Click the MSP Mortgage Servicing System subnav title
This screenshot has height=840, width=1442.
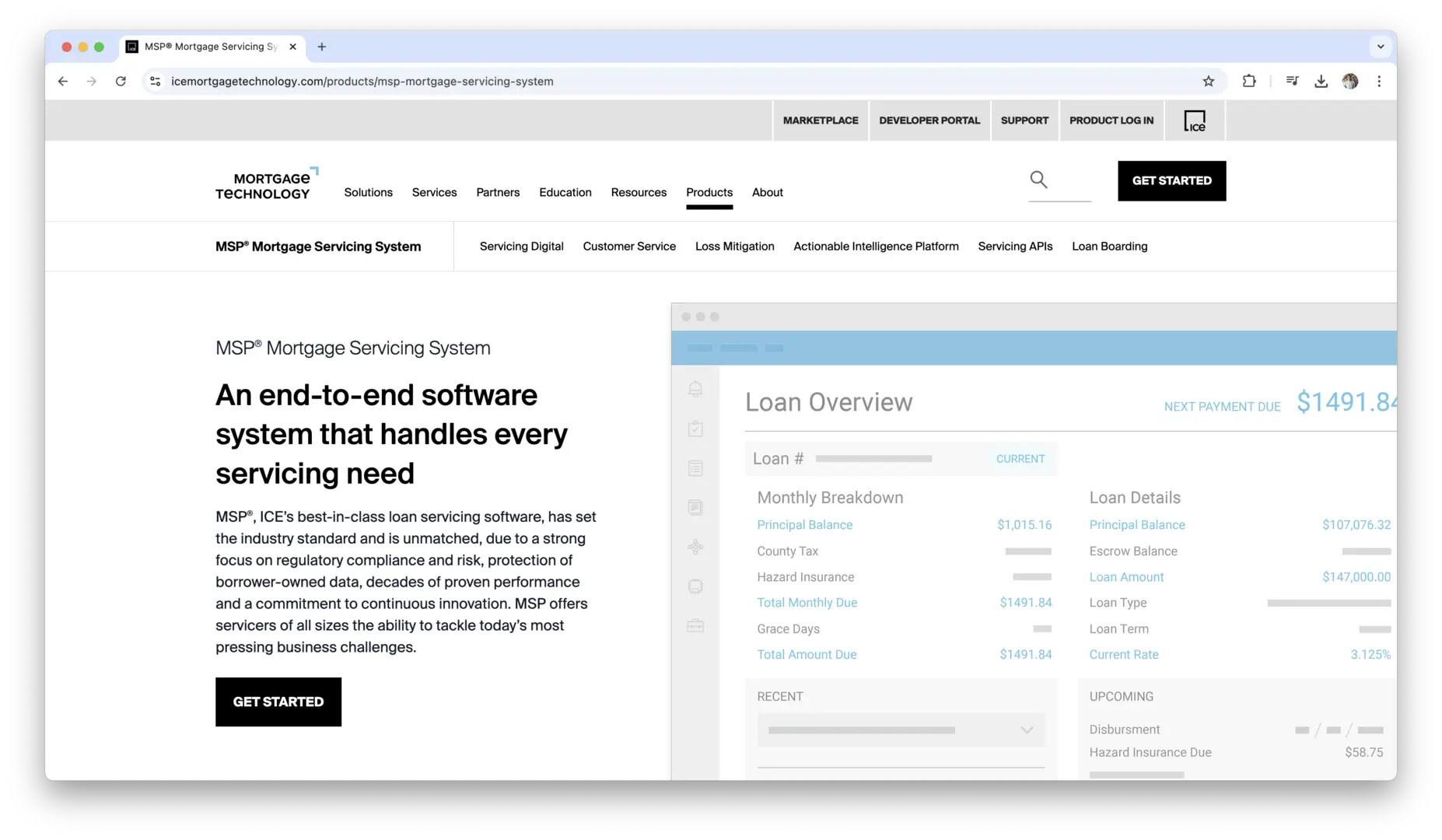(318, 247)
